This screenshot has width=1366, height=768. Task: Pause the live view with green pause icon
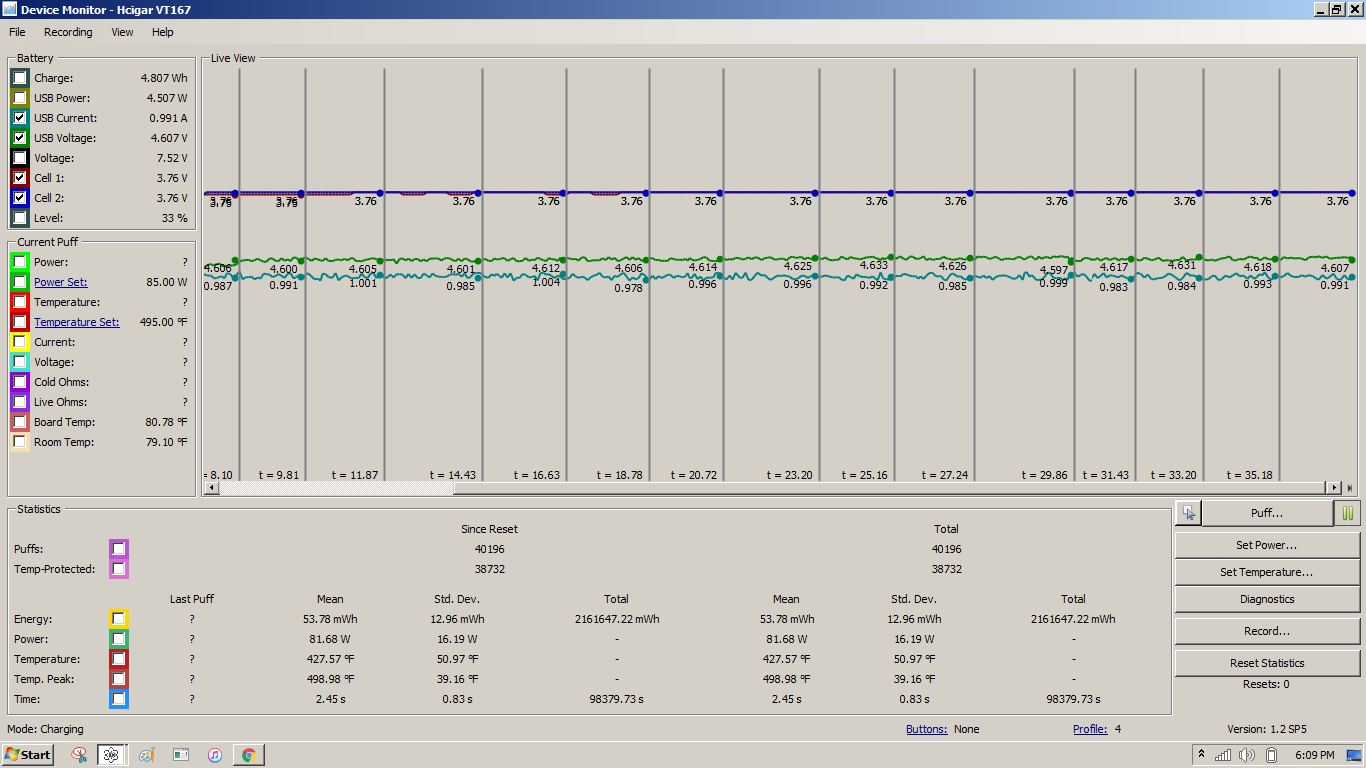(x=1347, y=513)
